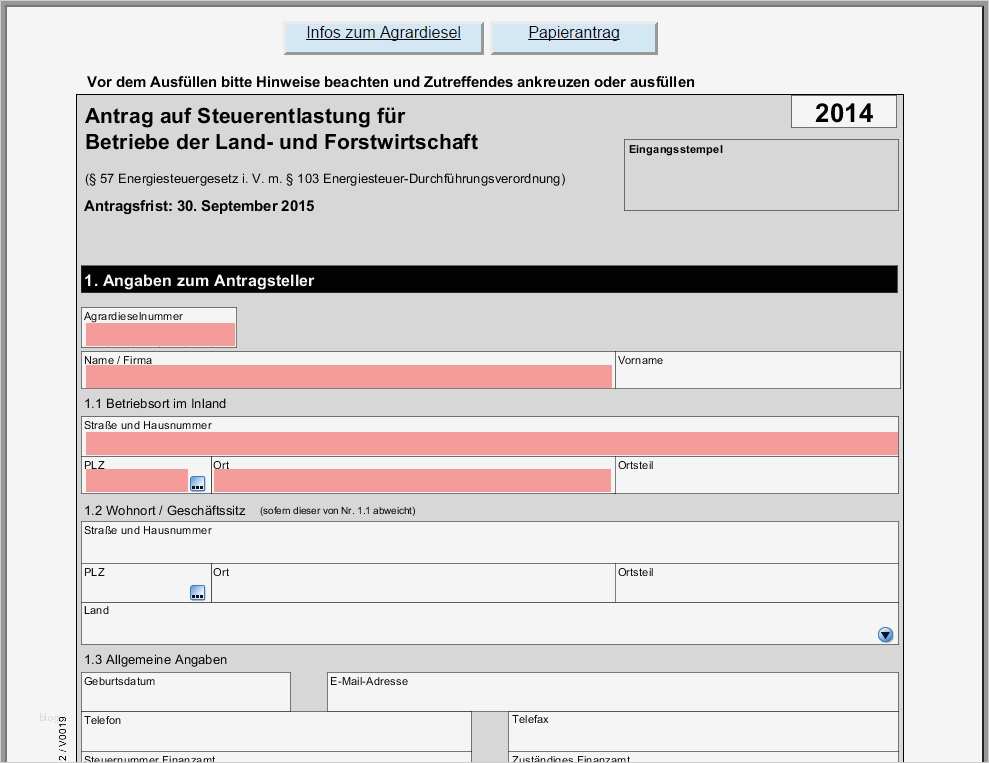The width and height of the screenshot is (989, 763).
Task: Open the Infos zum Agrardiesel page
Action: [x=381, y=34]
